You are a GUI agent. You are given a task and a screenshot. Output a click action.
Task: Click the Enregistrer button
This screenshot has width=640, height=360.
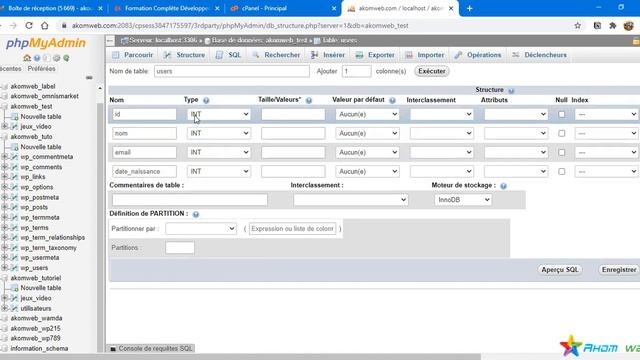click(619, 270)
